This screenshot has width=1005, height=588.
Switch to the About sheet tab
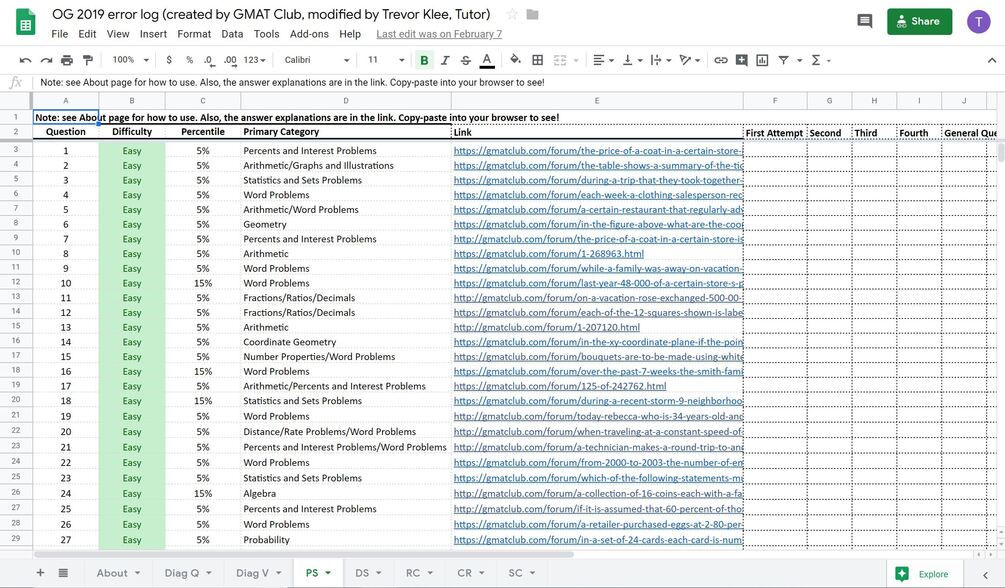click(x=118, y=573)
